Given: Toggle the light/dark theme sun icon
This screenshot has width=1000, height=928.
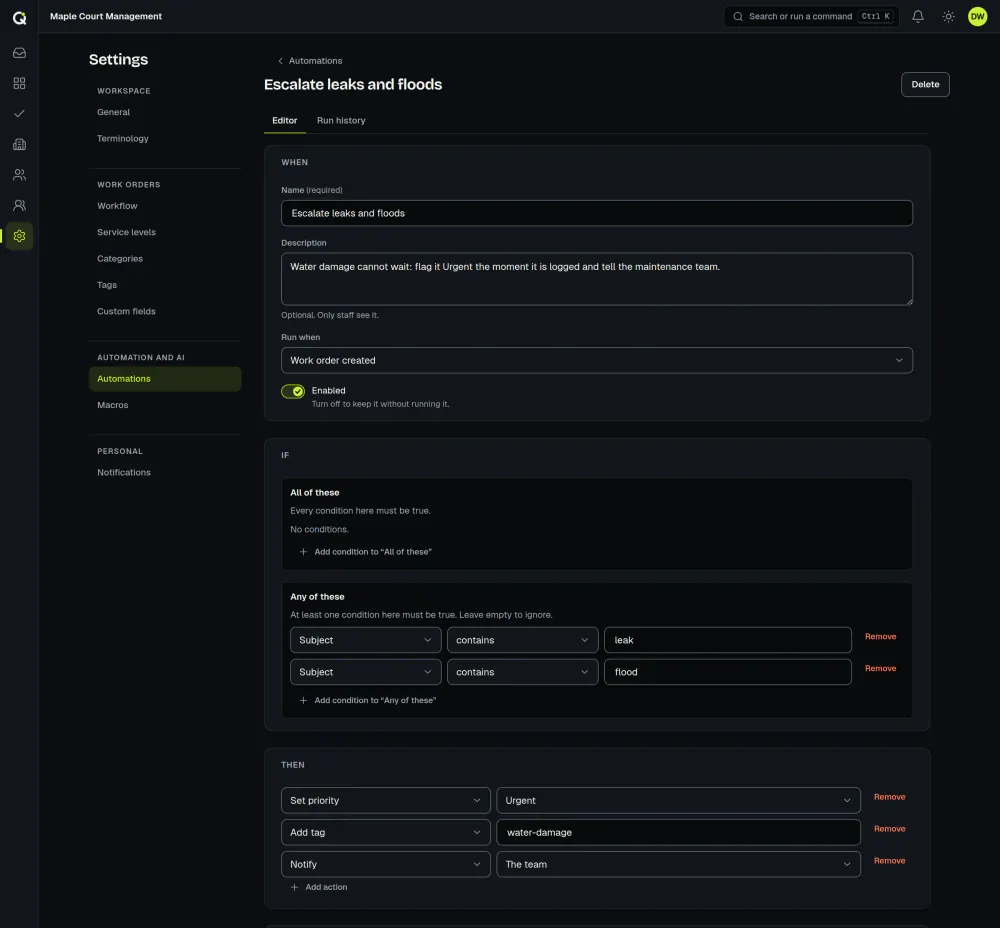Looking at the screenshot, I should [948, 17].
